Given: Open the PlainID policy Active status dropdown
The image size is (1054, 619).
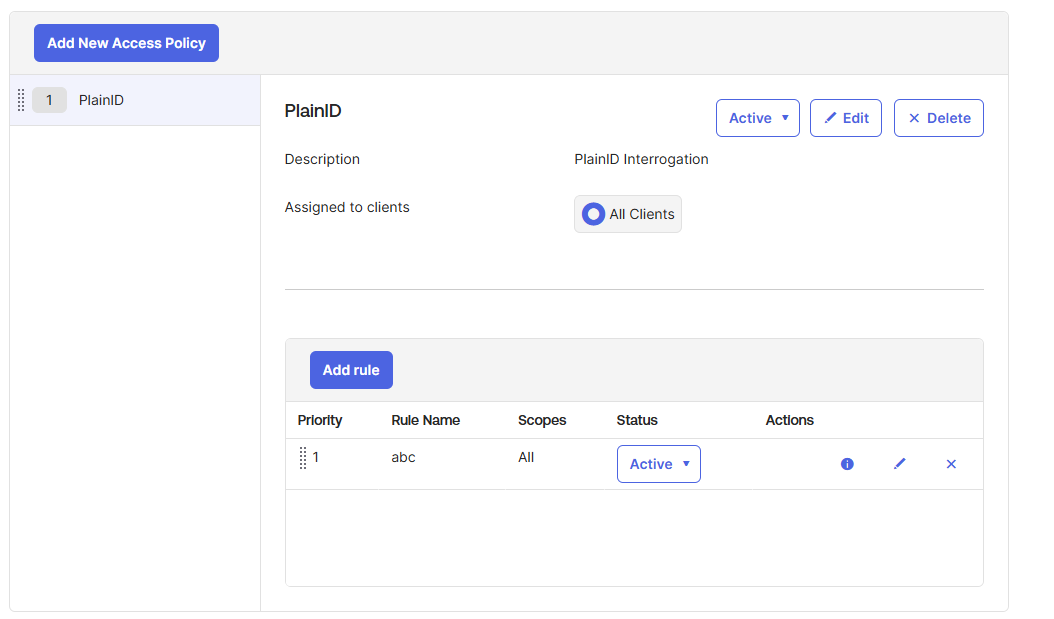Looking at the screenshot, I should [758, 118].
